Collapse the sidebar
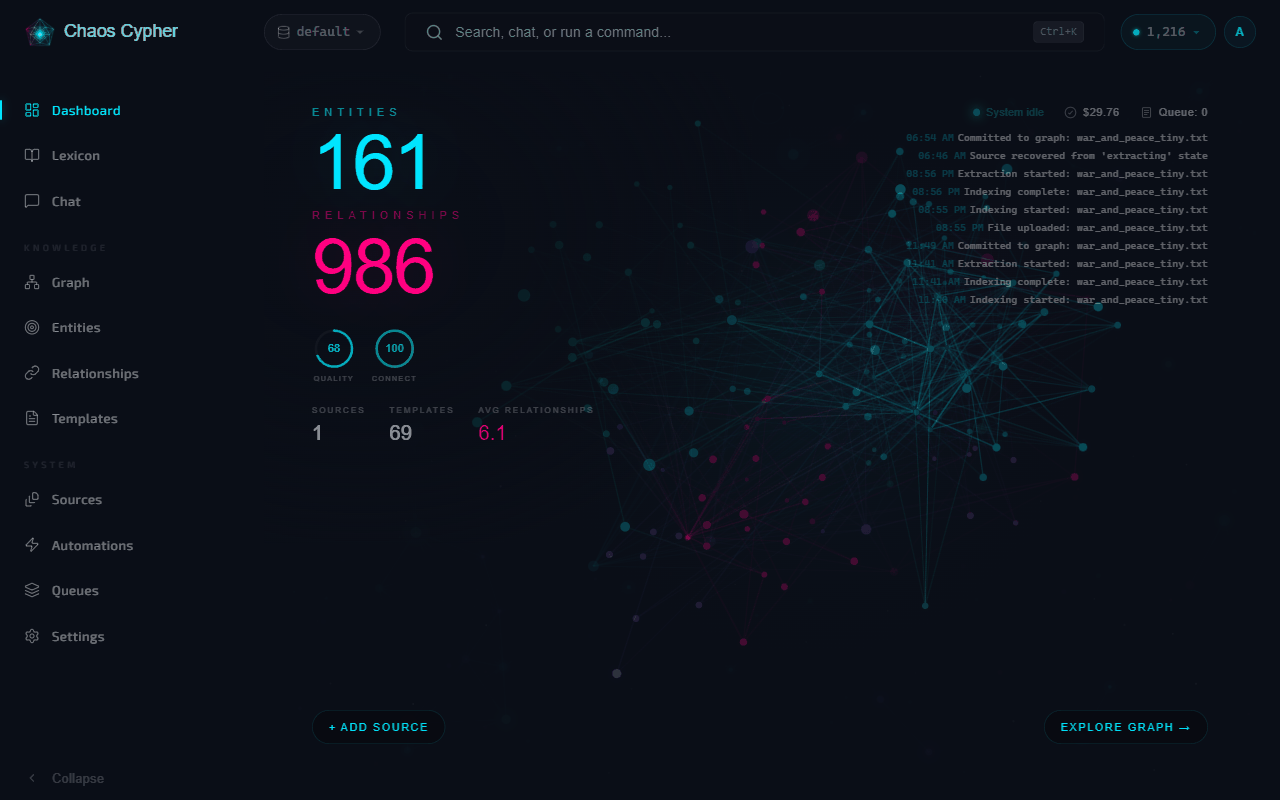Screen dimensions: 1280x800 (65, 778)
